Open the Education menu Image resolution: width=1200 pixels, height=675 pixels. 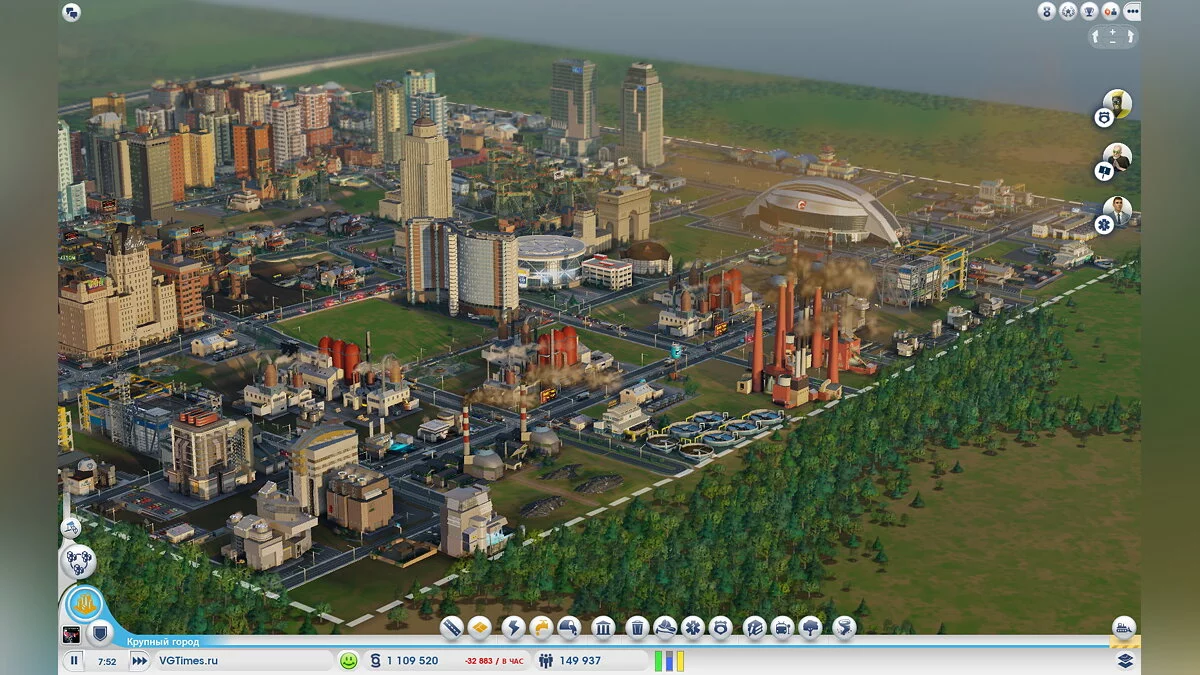point(755,628)
